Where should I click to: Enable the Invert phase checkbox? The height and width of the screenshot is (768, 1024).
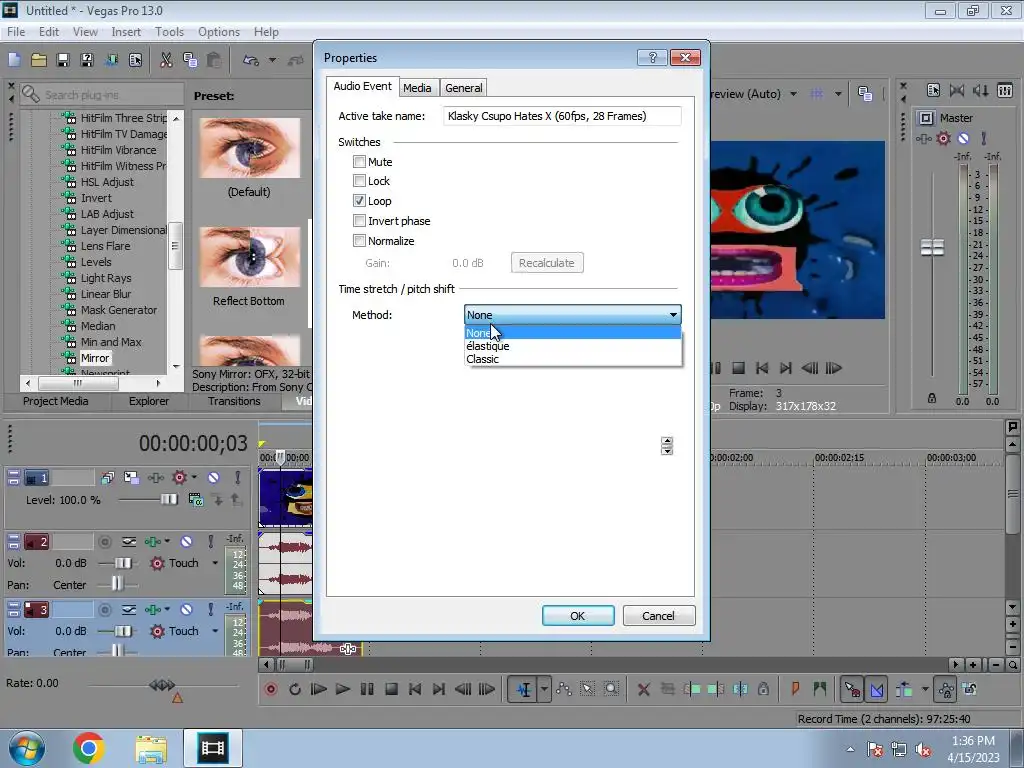pyautogui.click(x=359, y=221)
